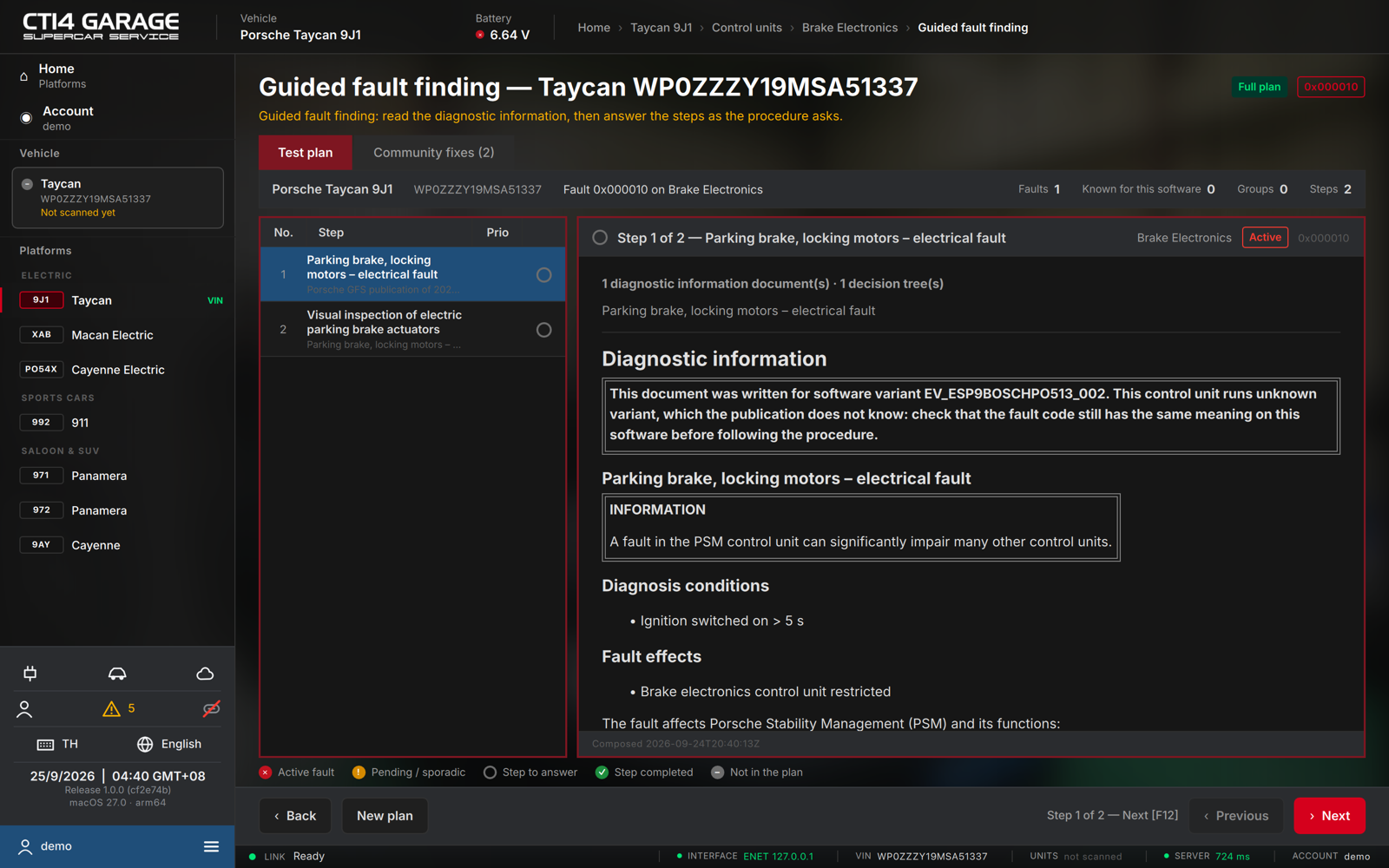Click the Previous step button

click(1235, 816)
